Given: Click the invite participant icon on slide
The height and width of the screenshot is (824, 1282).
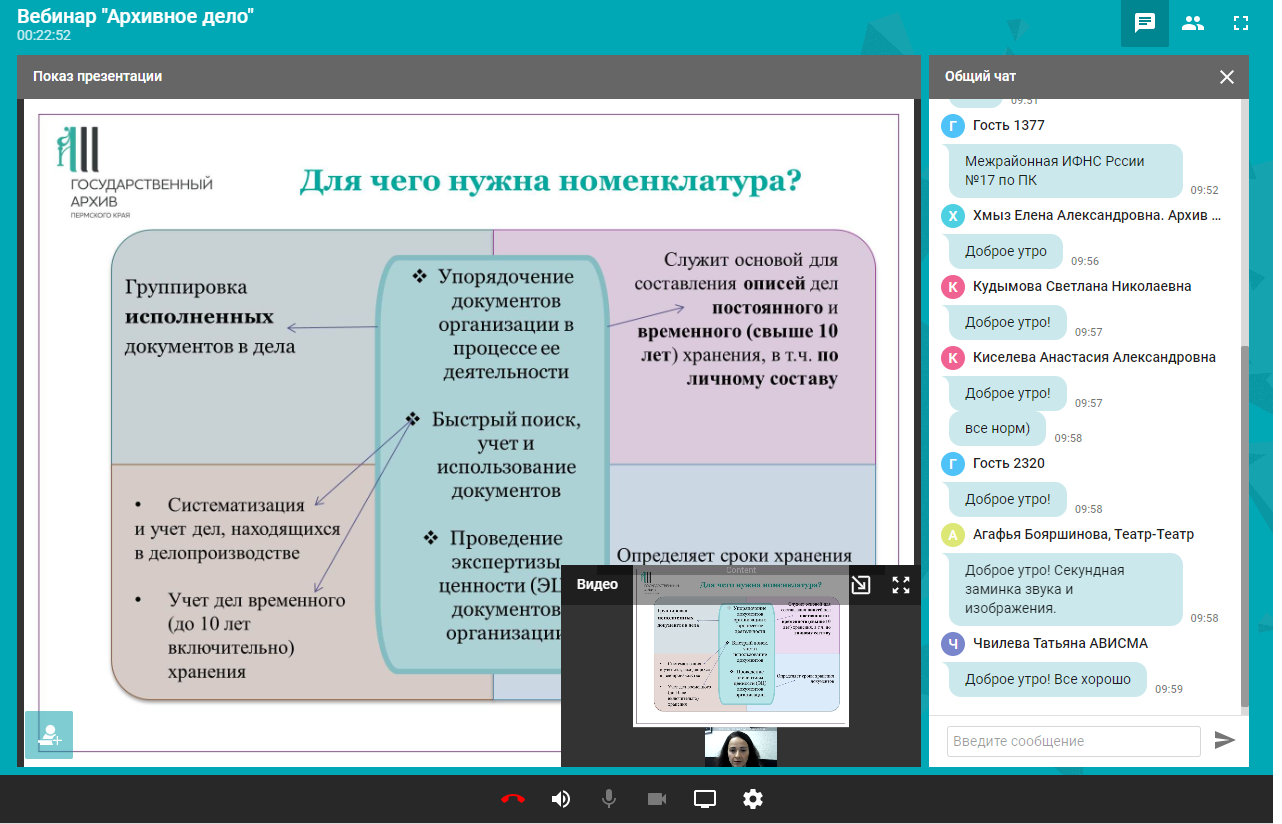Looking at the screenshot, I should tap(49, 735).
